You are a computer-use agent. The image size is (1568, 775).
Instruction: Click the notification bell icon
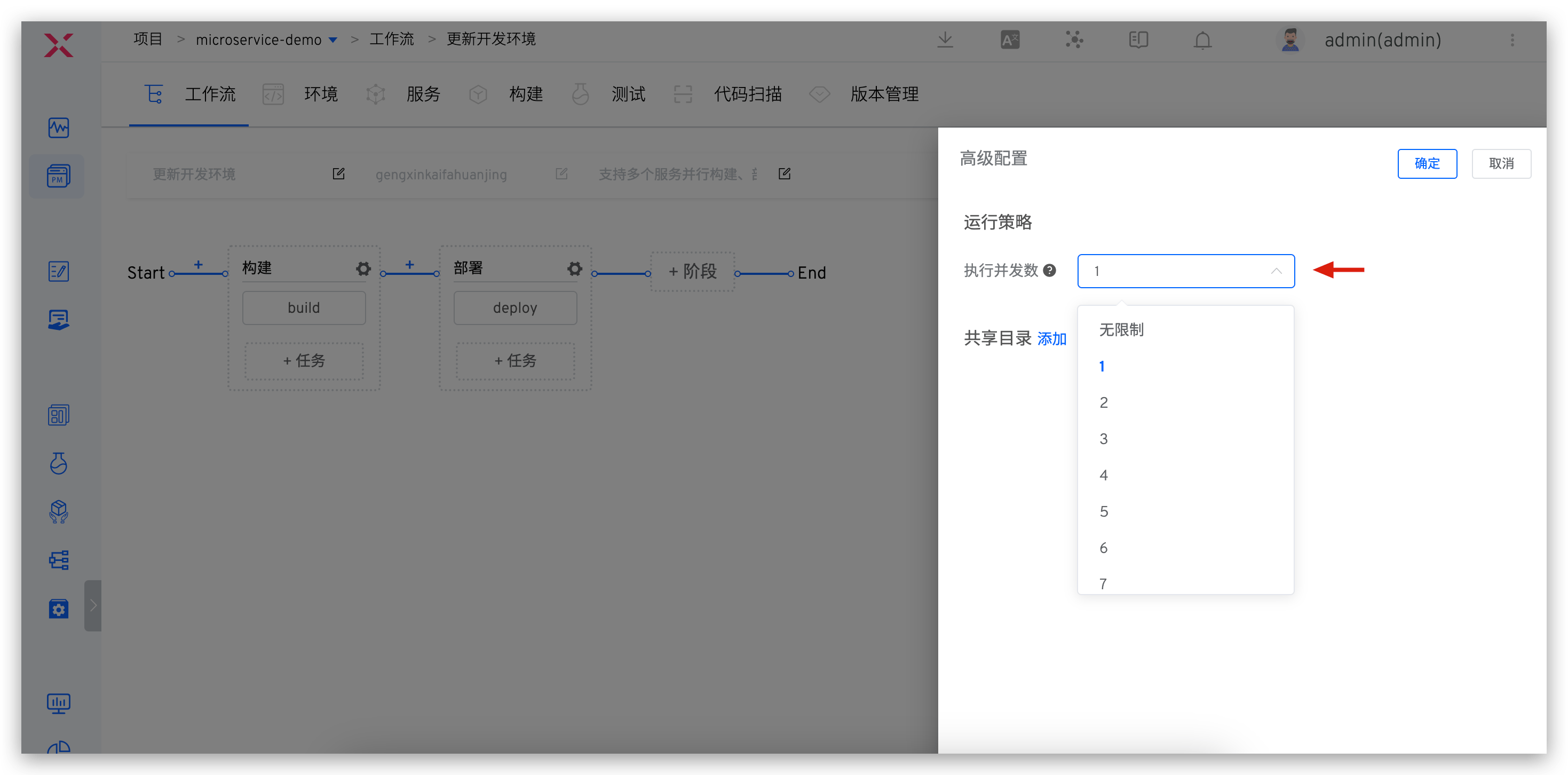[x=1202, y=40]
